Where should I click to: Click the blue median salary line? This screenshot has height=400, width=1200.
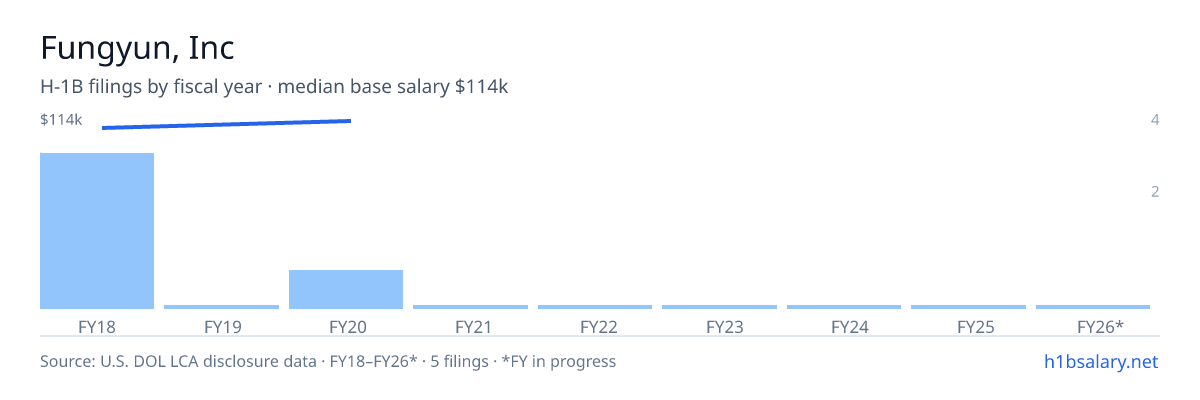pyautogui.click(x=226, y=124)
